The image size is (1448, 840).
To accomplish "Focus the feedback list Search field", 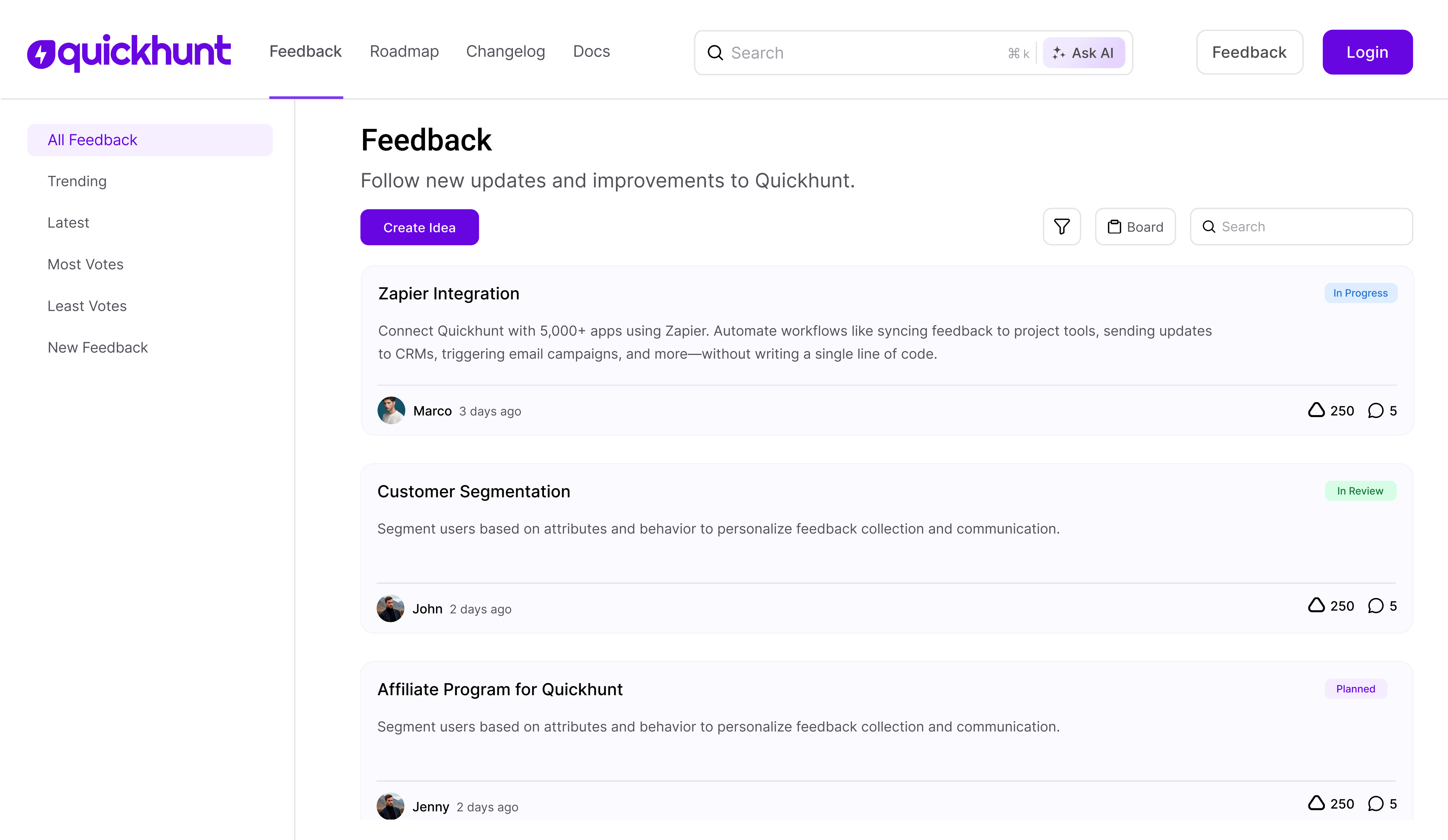I will (1301, 226).
